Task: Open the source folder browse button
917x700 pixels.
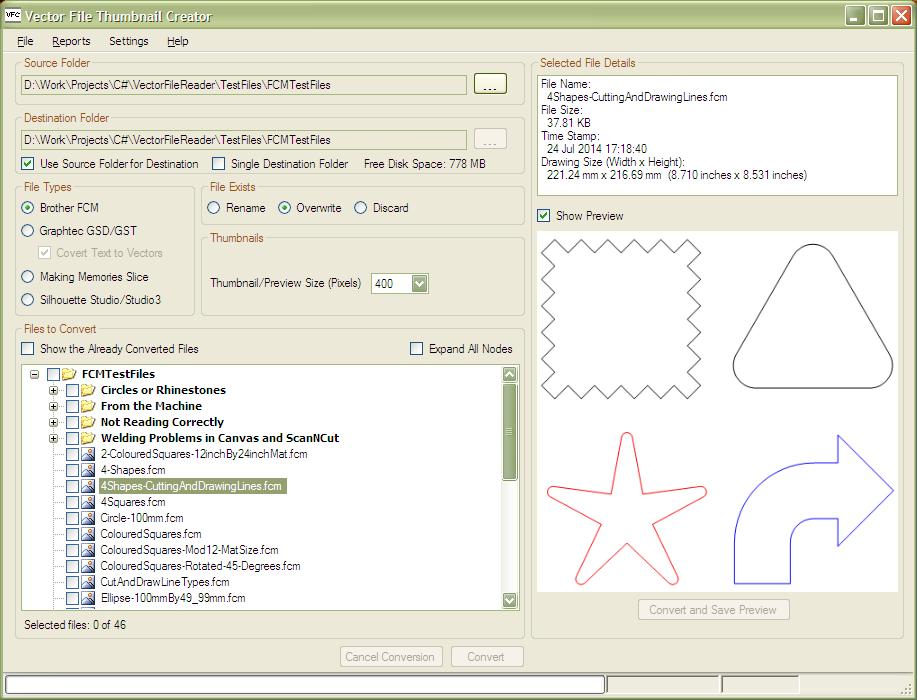Action: point(489,85)
